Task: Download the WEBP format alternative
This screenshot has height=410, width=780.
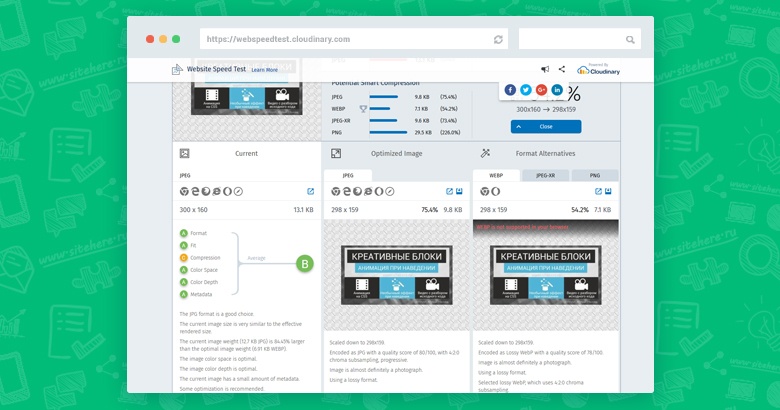Action: 610,191
